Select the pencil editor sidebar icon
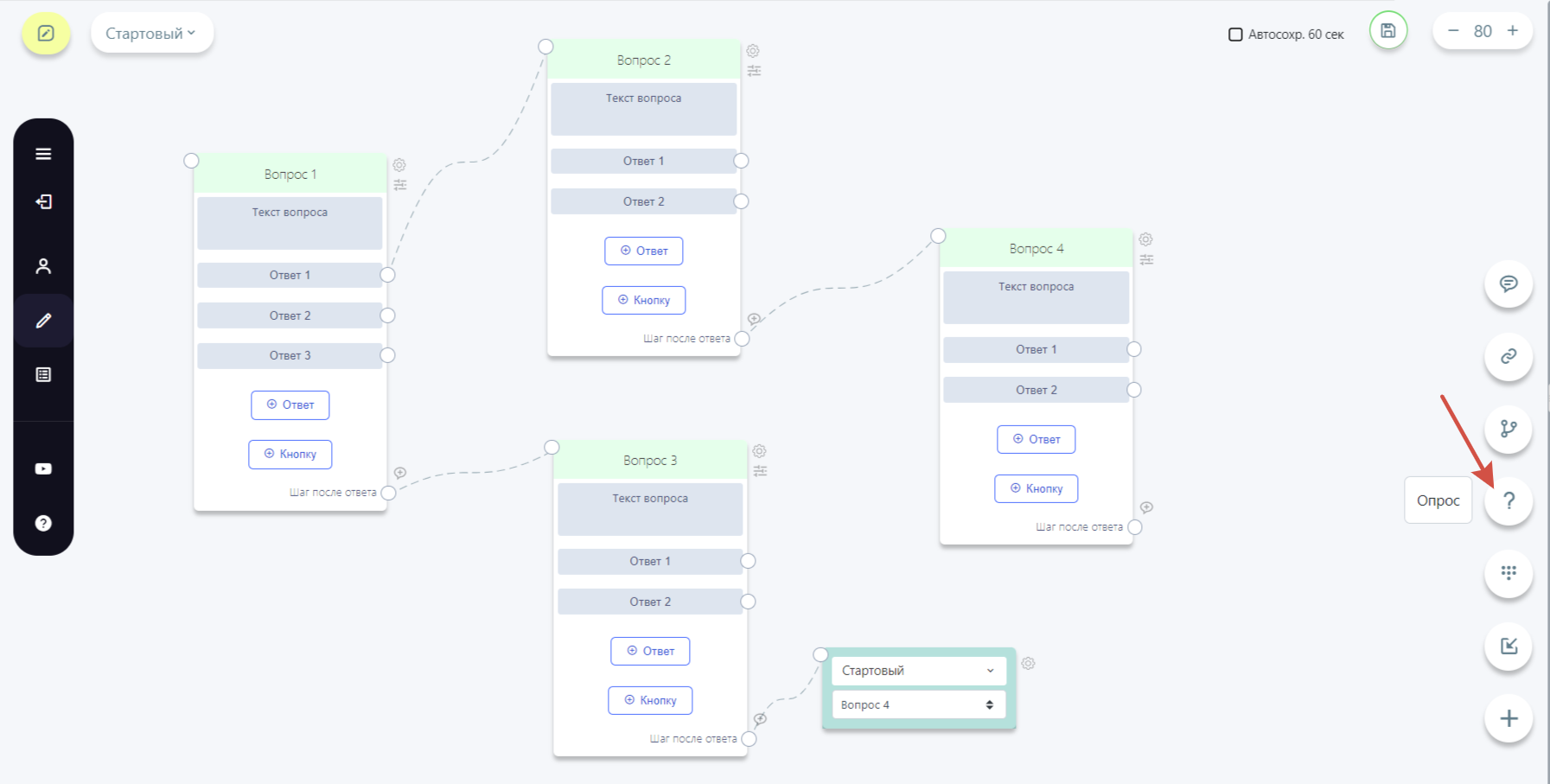1550x784 pixels. point(43,321)
